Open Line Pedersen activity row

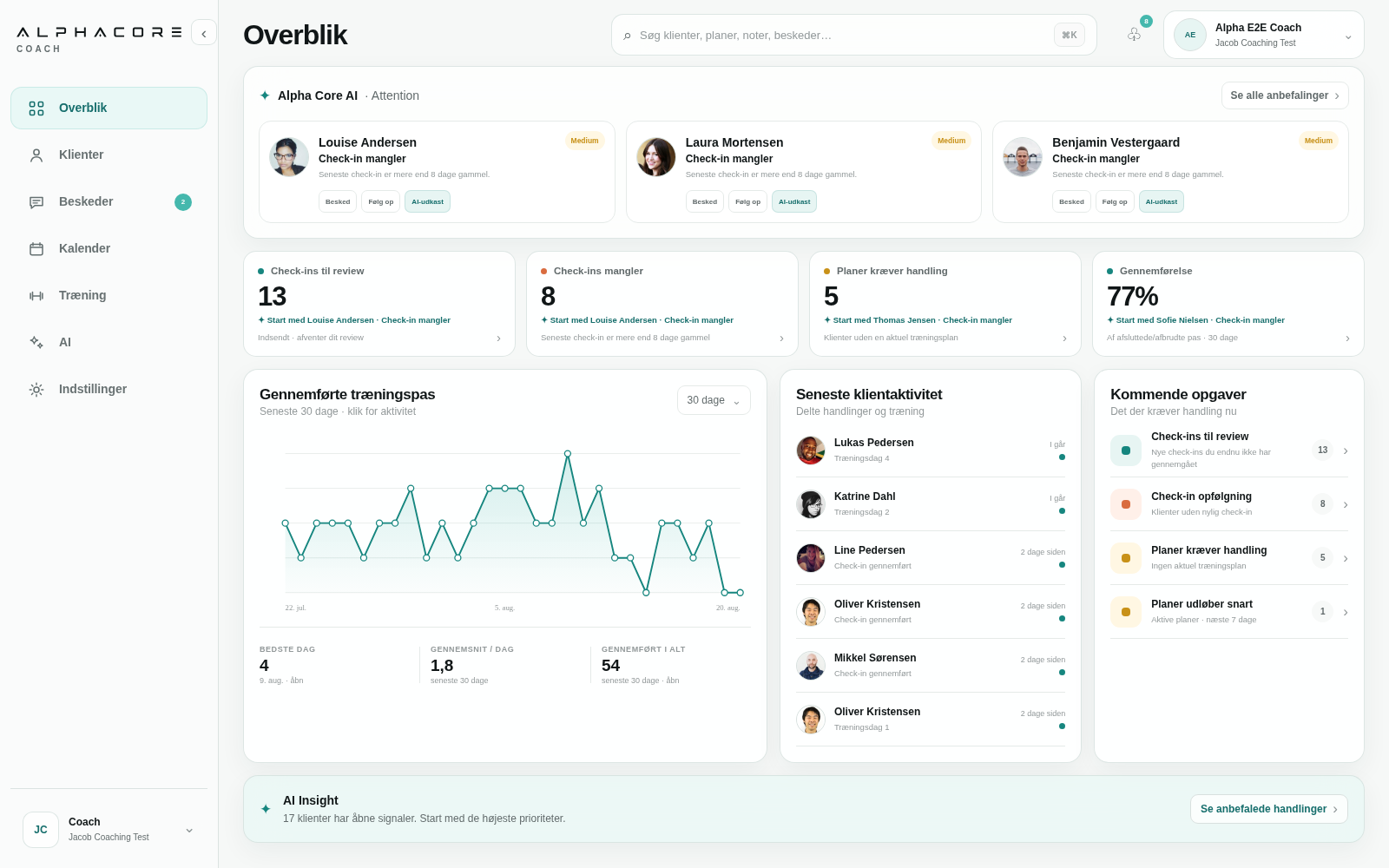click(931, 558)
